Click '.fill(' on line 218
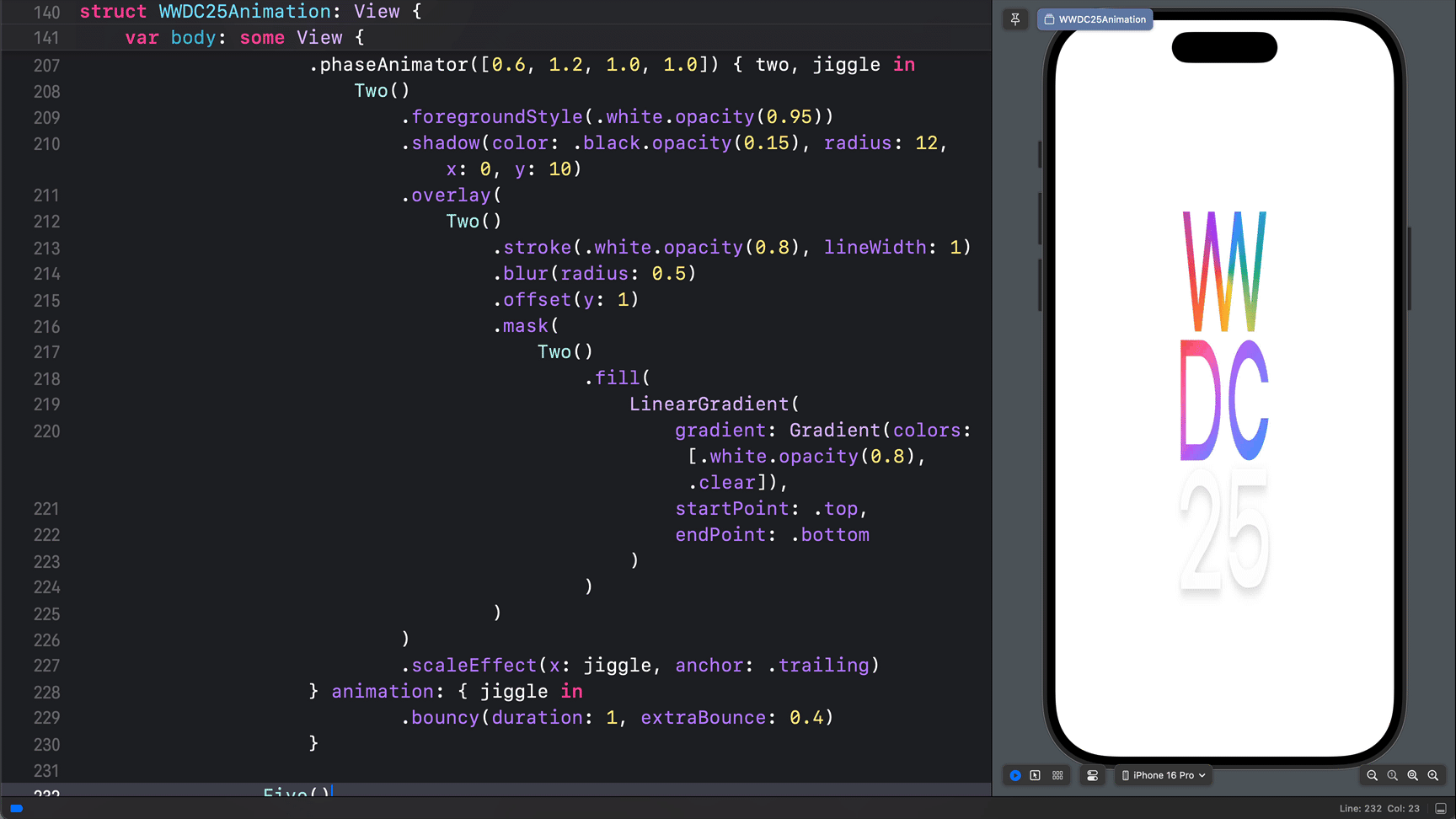The height and width of the screenshot is (819, 1456). click(618, 378)
